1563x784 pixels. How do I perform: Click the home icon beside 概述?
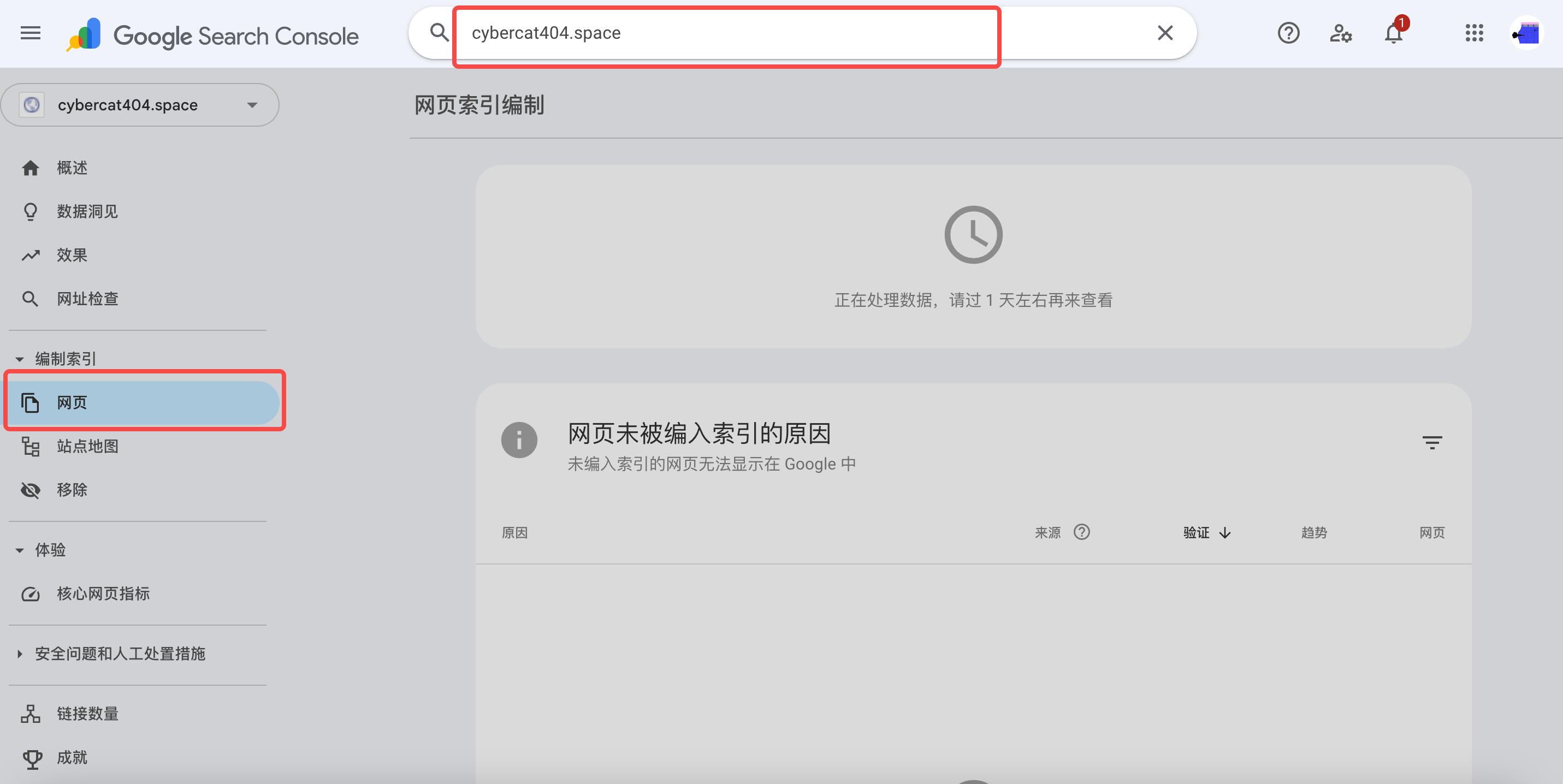pos(31,168)
